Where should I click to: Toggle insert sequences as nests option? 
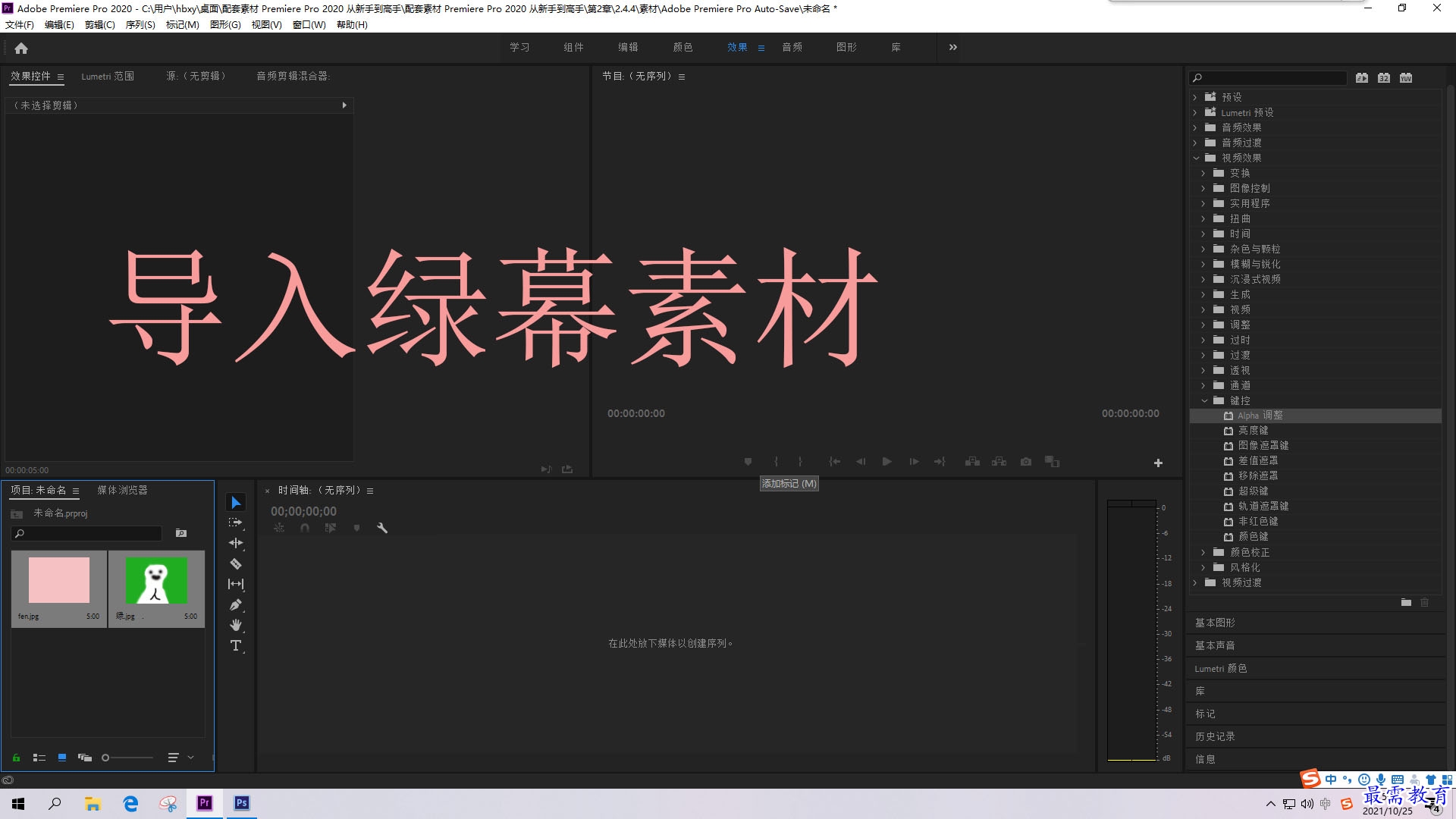(x=279, y=528)
